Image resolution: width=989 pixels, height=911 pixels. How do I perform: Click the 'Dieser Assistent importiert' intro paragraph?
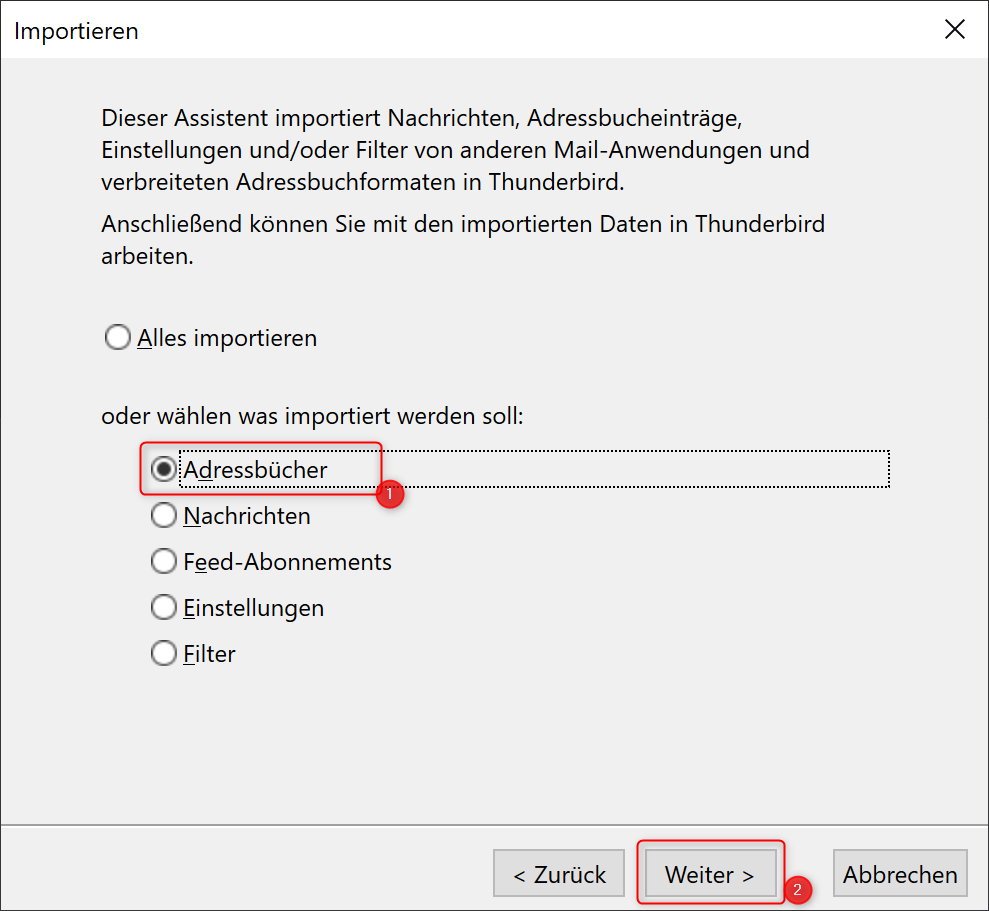pyautogui.click(x=455, y=150)
